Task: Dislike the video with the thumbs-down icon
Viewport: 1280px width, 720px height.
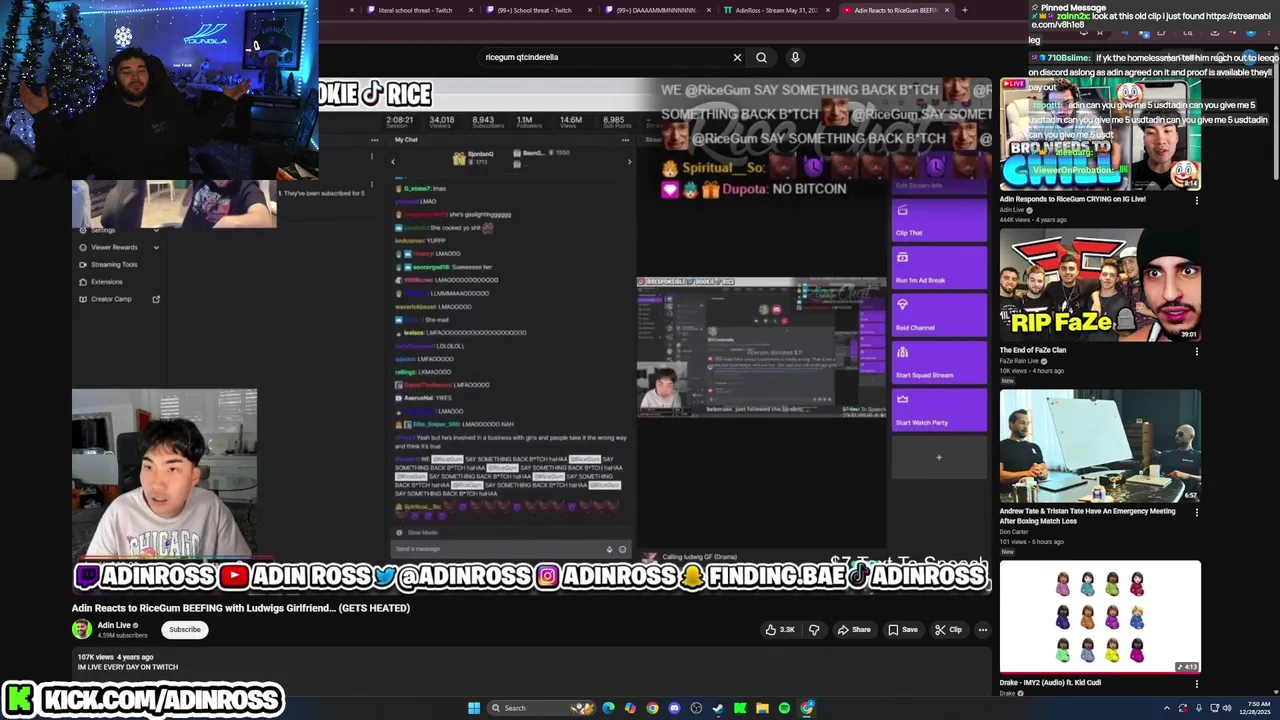Action: (814, 630)
